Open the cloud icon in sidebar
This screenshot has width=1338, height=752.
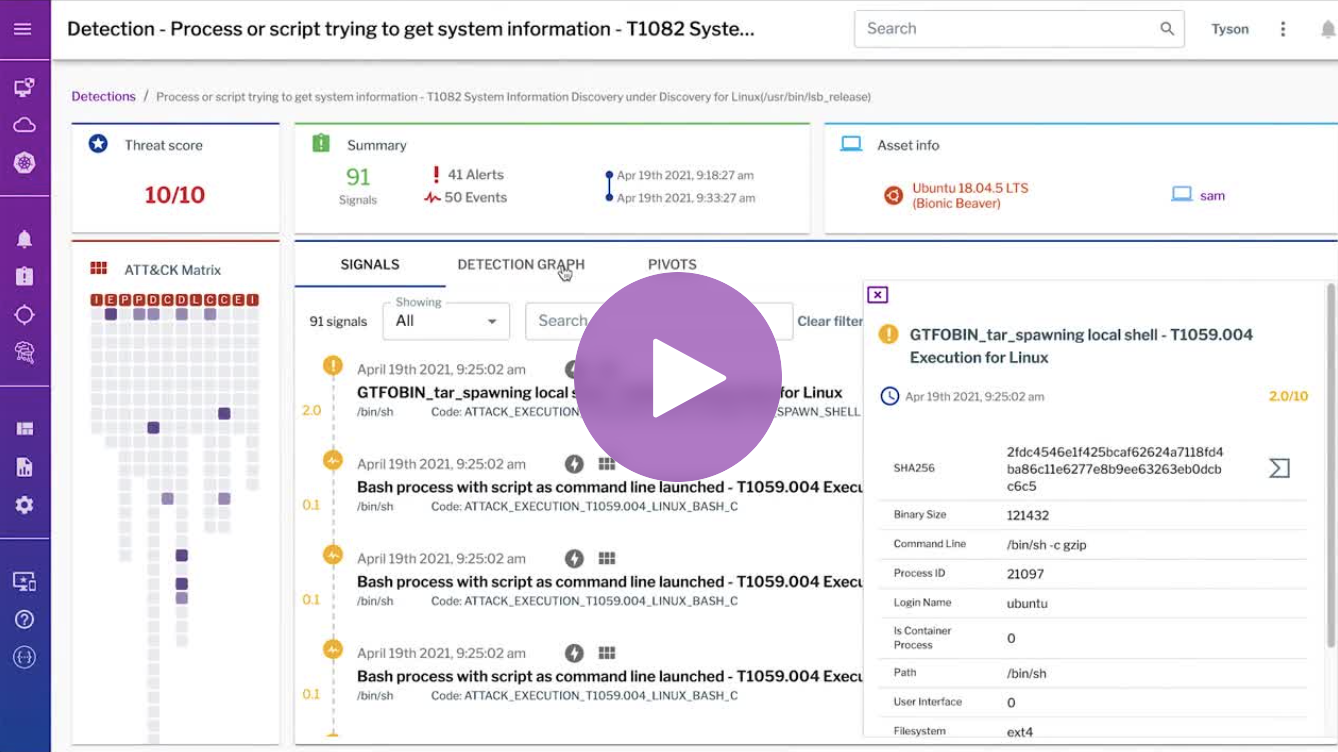(24, 125)
